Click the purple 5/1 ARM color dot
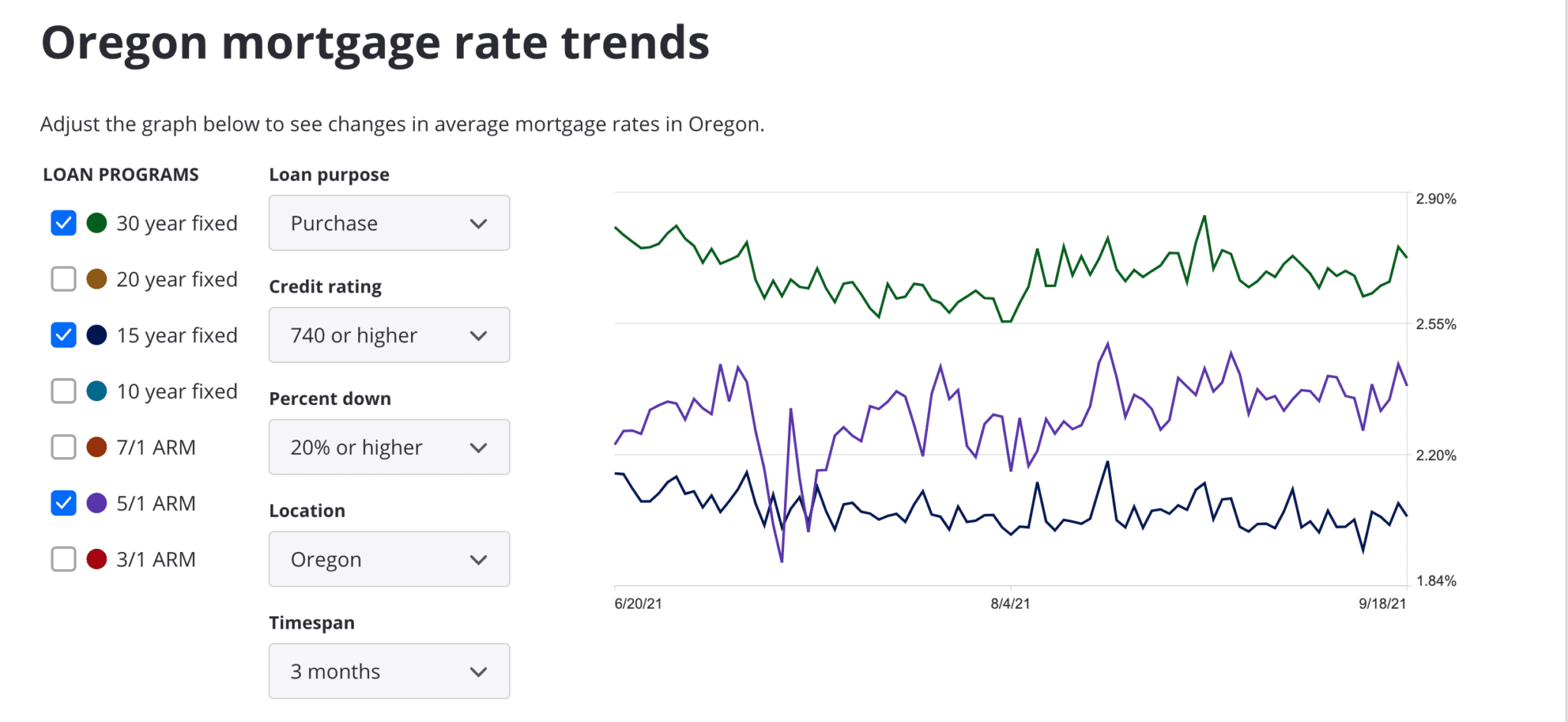The image size is (1568, 722). coord(96,503)
